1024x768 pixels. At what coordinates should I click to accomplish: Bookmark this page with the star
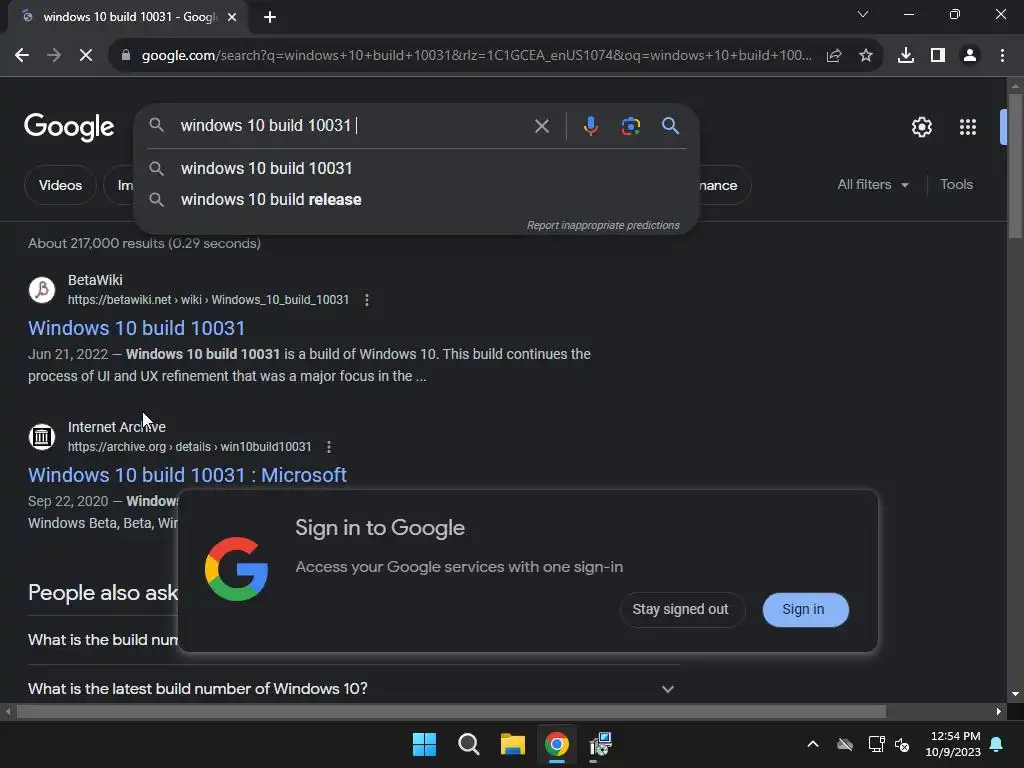point(866,56)
